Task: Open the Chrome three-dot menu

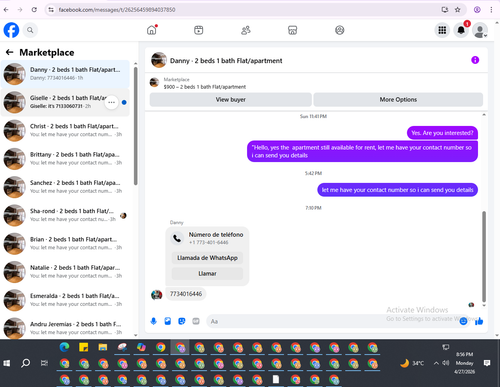Action: click(491, 10)
